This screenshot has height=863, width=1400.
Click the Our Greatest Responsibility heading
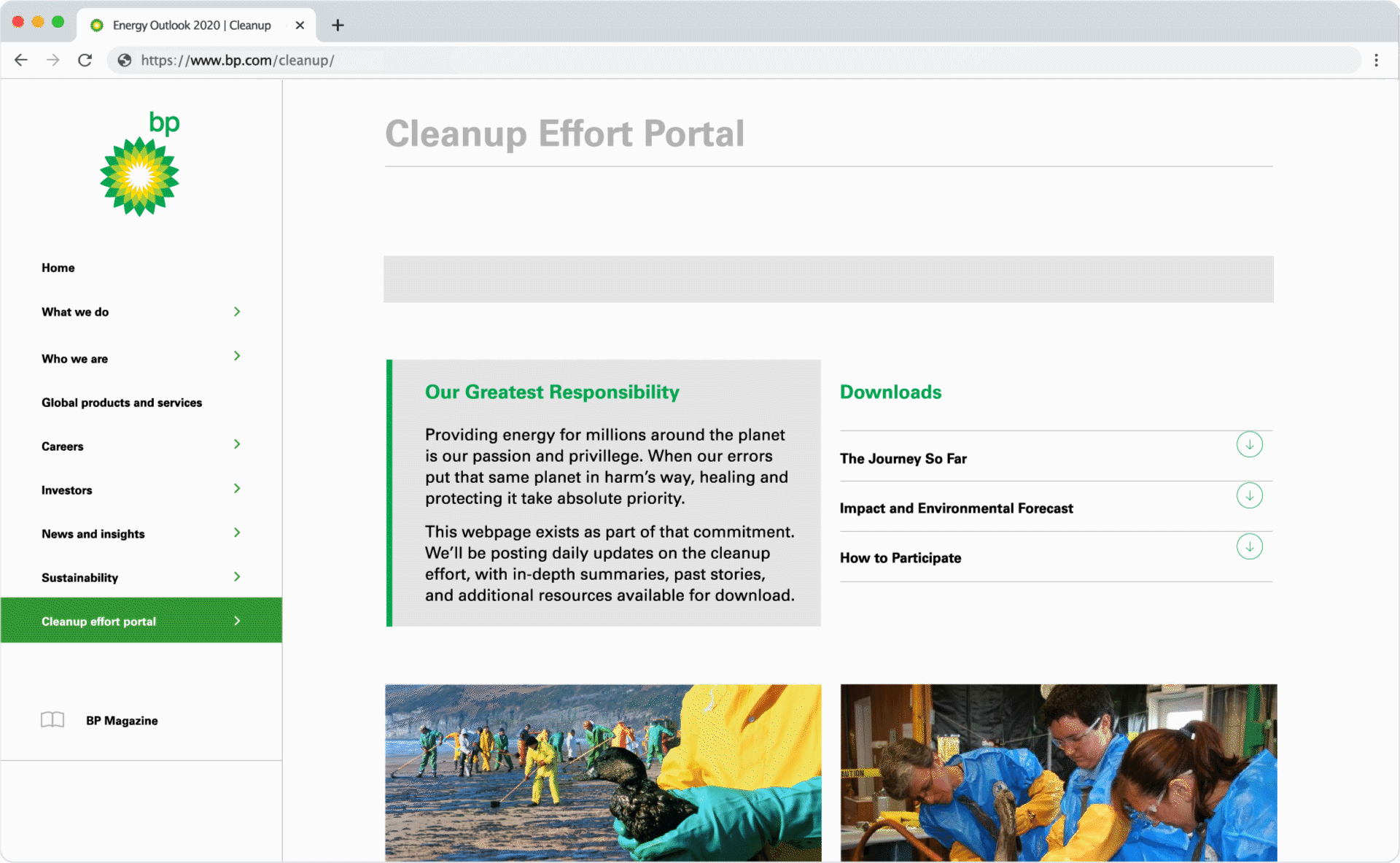pos(552,392)
